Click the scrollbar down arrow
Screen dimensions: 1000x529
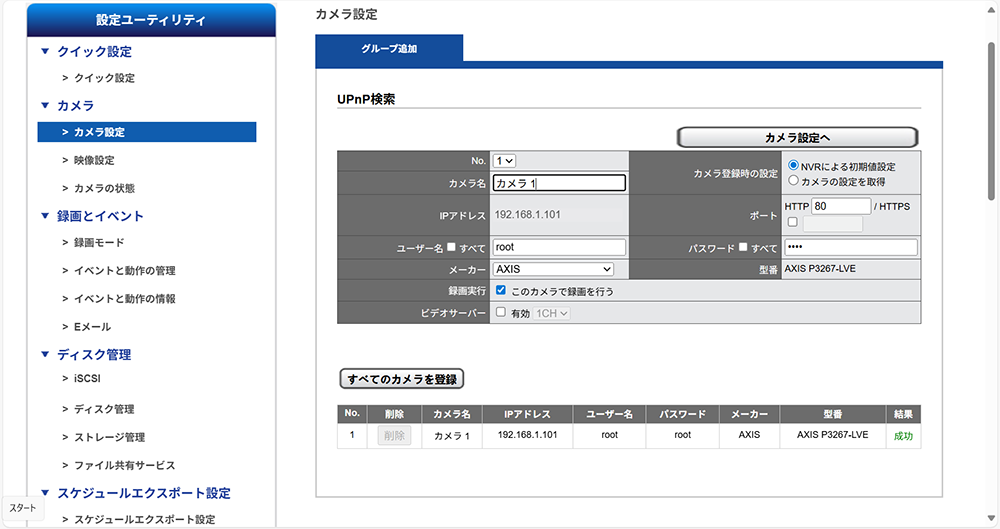(991, 518)
